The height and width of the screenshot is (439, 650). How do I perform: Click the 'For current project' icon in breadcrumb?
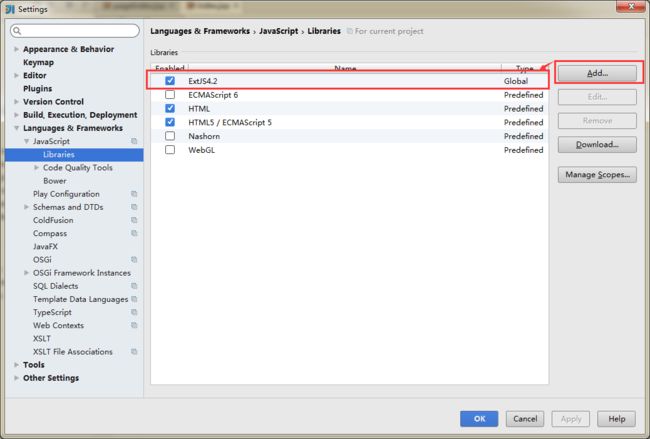click(350, 31)
